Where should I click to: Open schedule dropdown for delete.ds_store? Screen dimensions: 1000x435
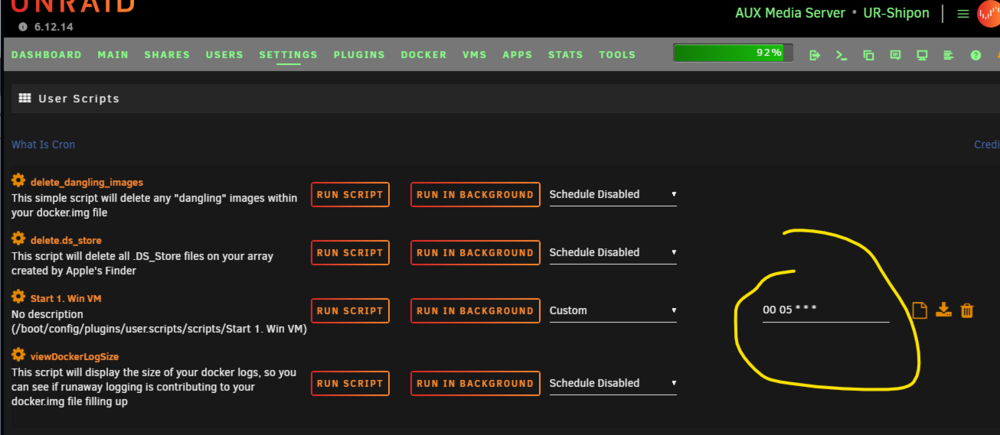point(613,253)
